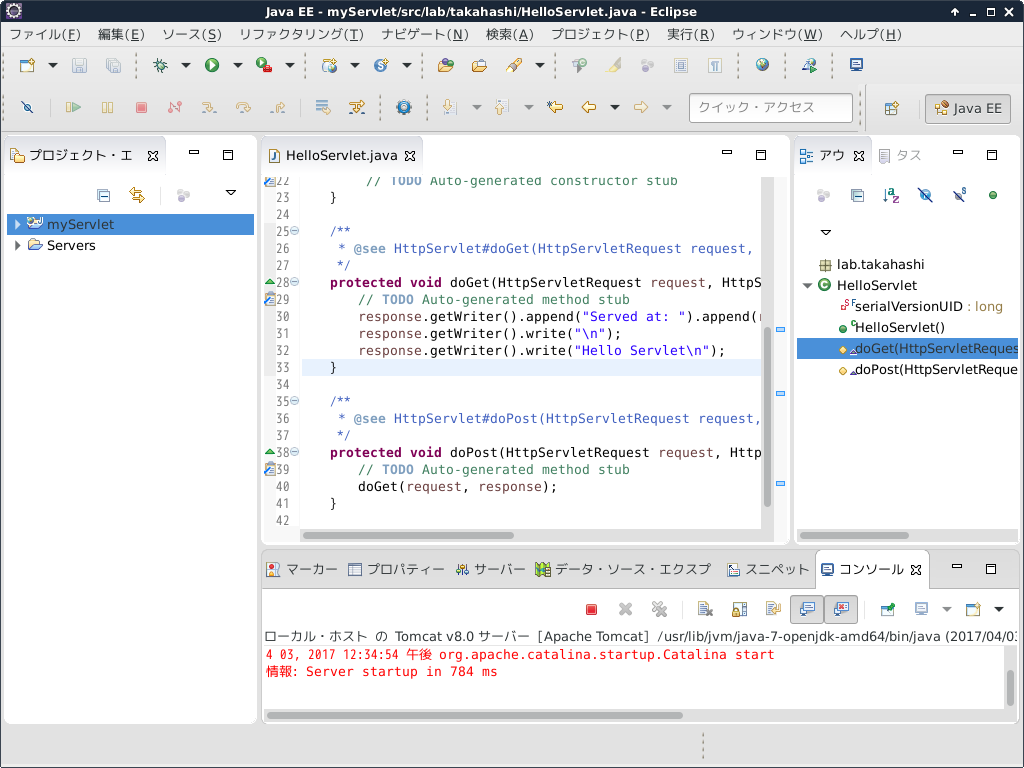Screen dimensions: 1024x768
Task: Toggle Hide Fields in Outline view
Action: point(925,195)
